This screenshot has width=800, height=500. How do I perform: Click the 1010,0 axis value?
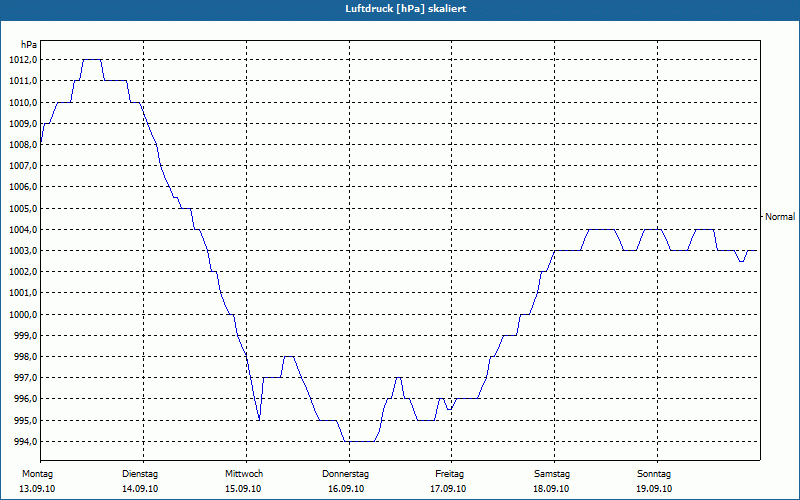tap(23, 102)
